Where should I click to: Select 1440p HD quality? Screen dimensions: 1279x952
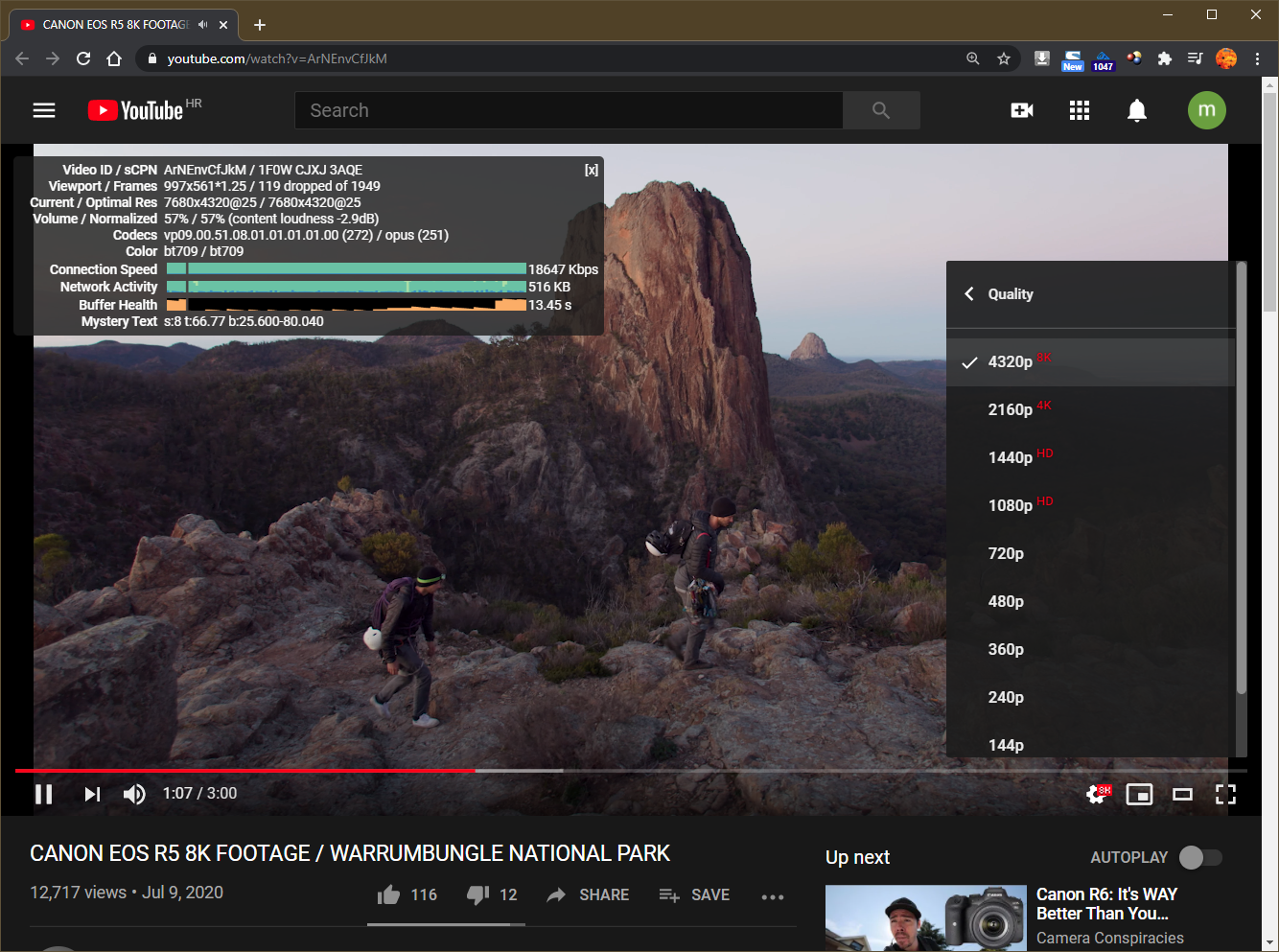click(1090, 457)
